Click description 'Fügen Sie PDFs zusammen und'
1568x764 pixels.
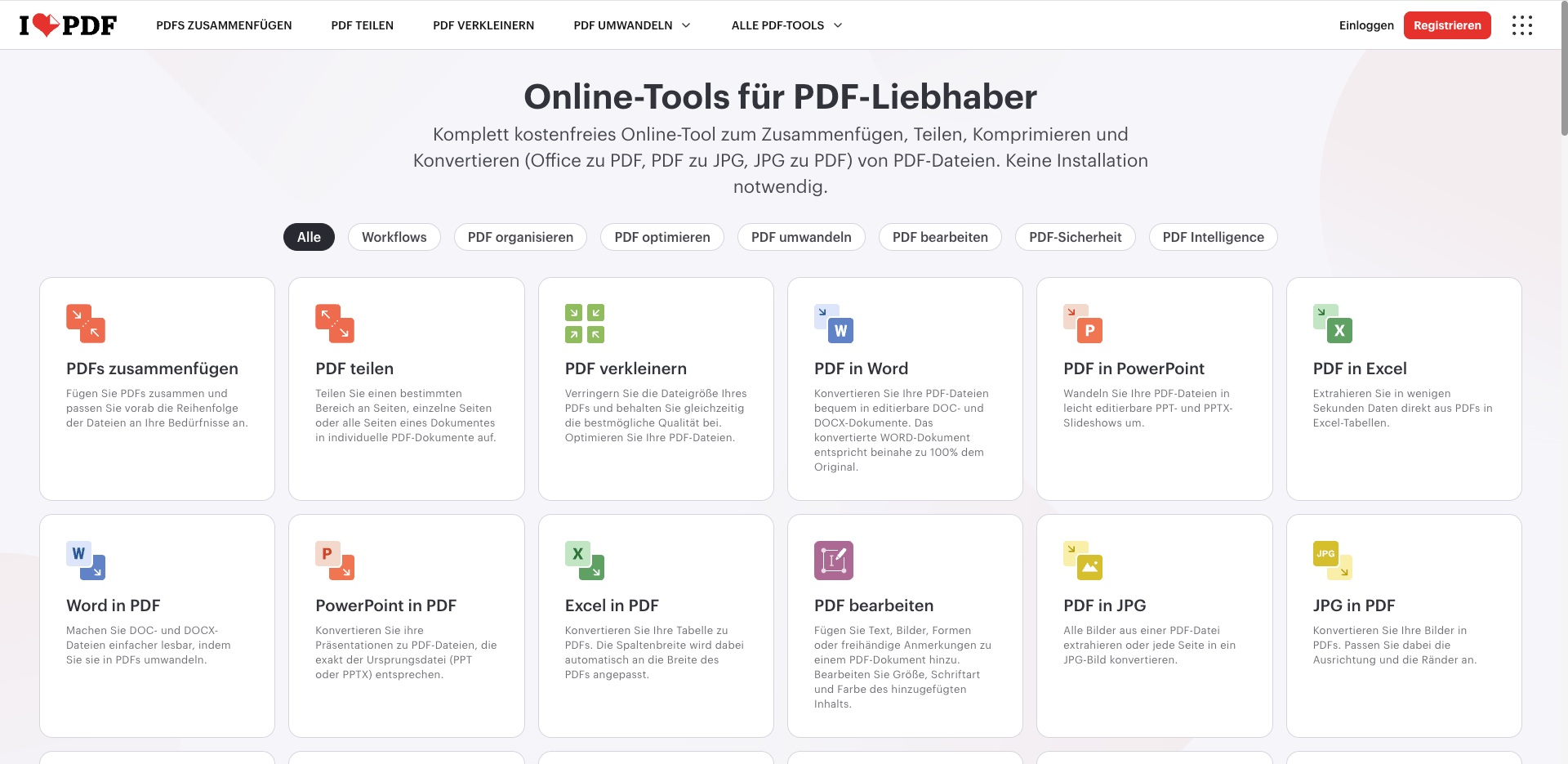(147, 393)
